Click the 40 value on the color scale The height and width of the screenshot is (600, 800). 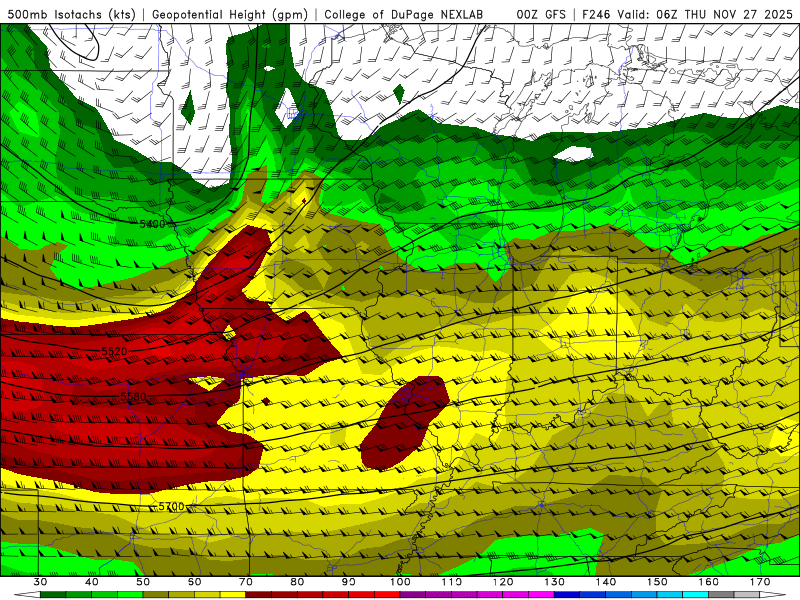coord(92,582)
